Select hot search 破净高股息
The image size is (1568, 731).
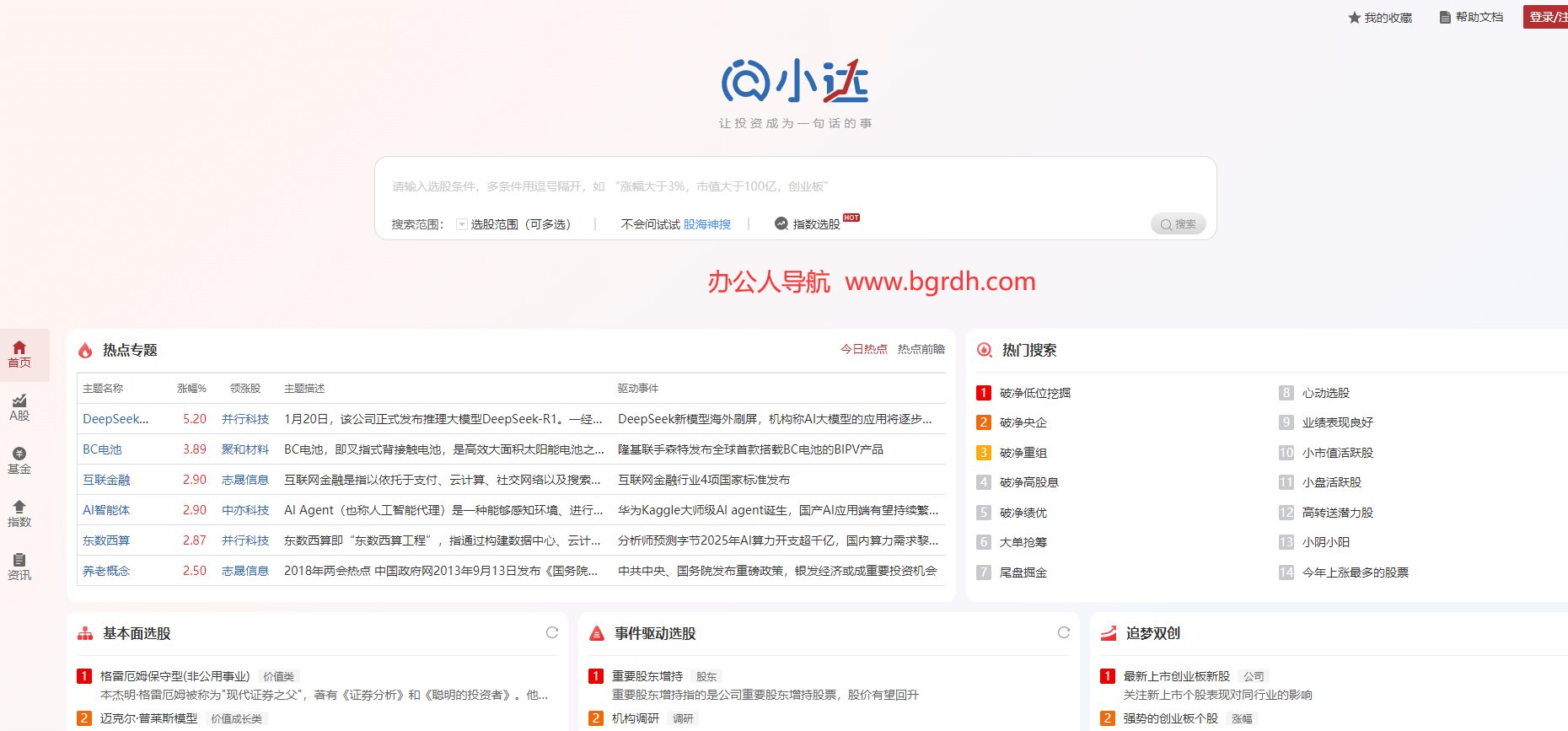pyautogui.click(x=1029, y=482)
